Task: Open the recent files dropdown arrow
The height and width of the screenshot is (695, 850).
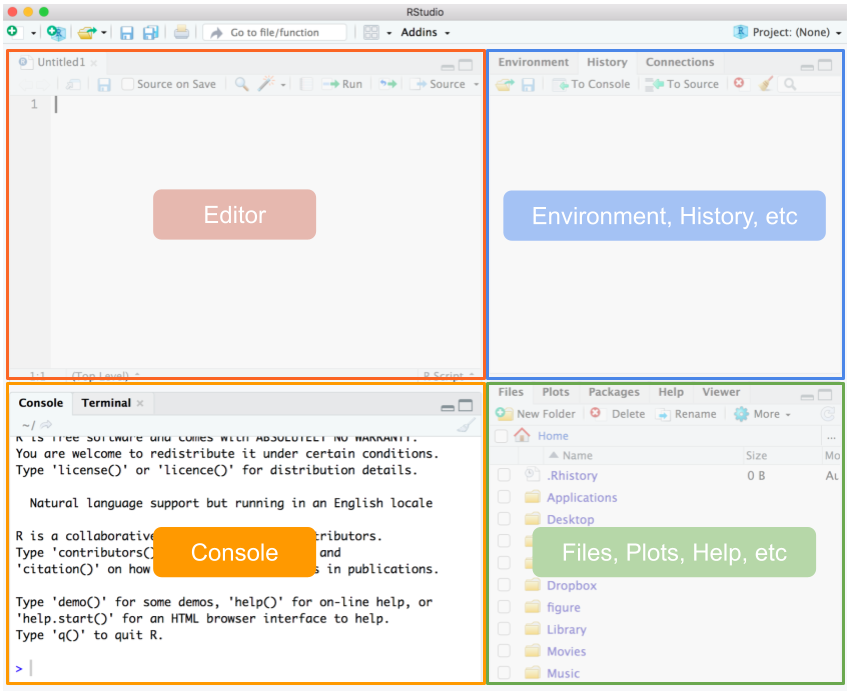Action: point(104,33)
